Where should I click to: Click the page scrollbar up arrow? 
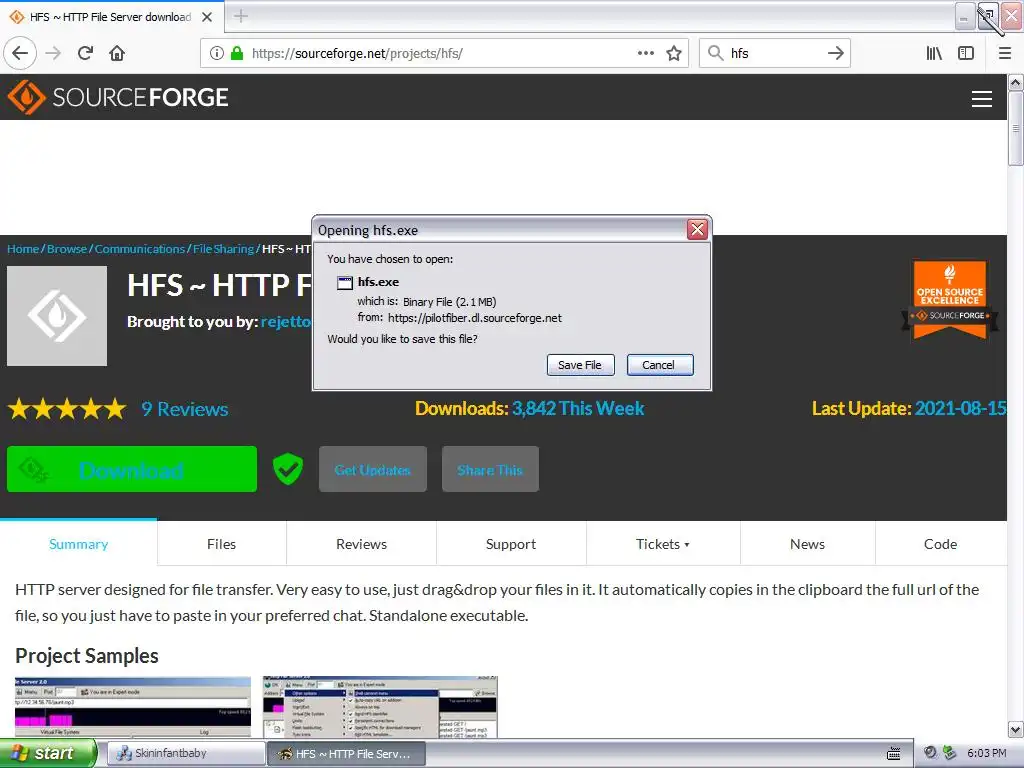pyautogui.click(x=1015, y=82)
